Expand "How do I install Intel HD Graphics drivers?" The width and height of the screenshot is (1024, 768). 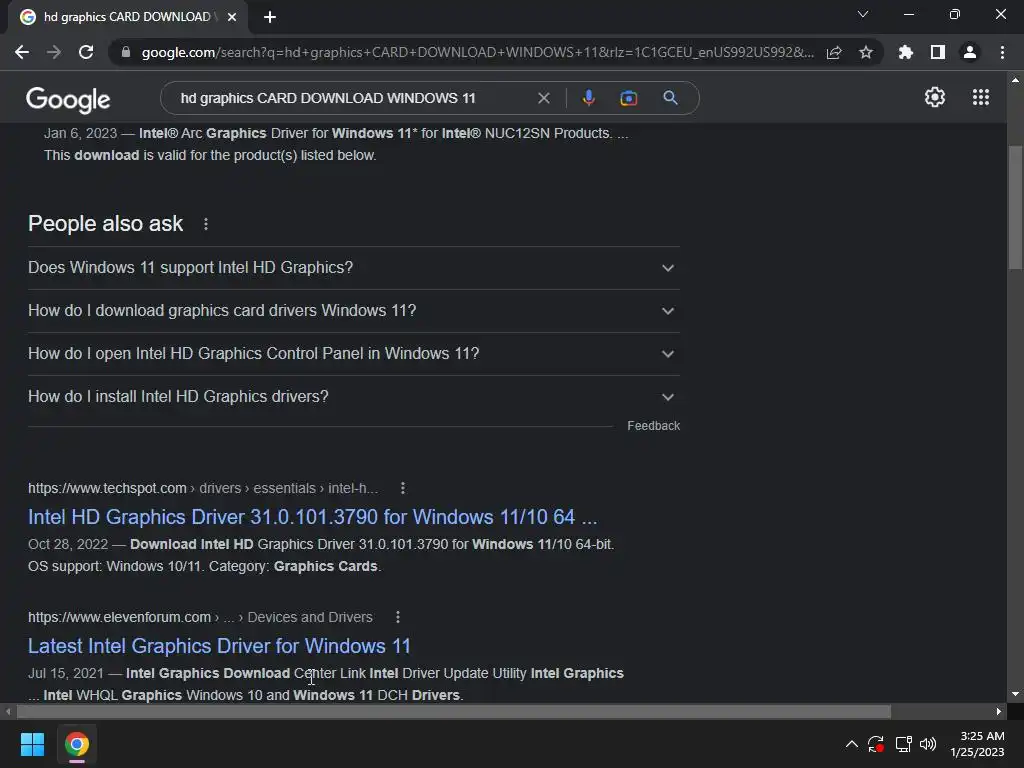tap(354, 397)
